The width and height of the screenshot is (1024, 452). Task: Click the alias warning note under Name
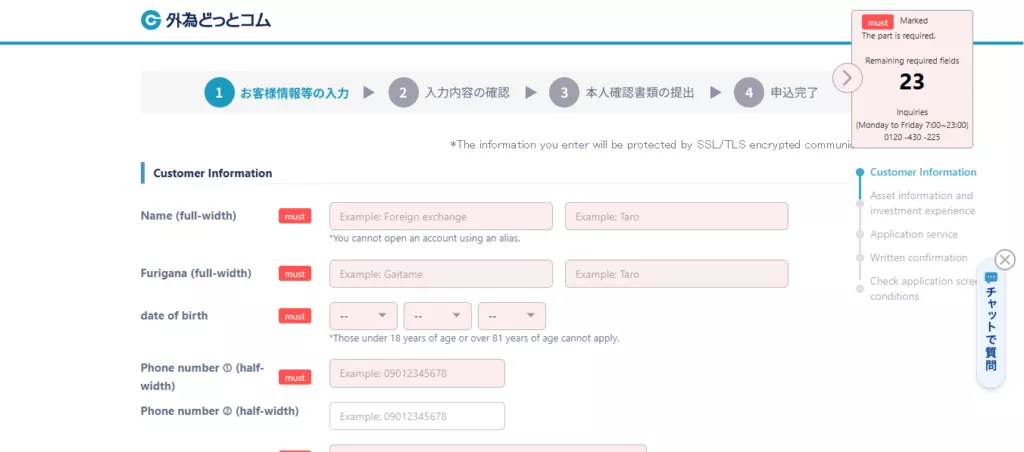click(x=424, y=238)
